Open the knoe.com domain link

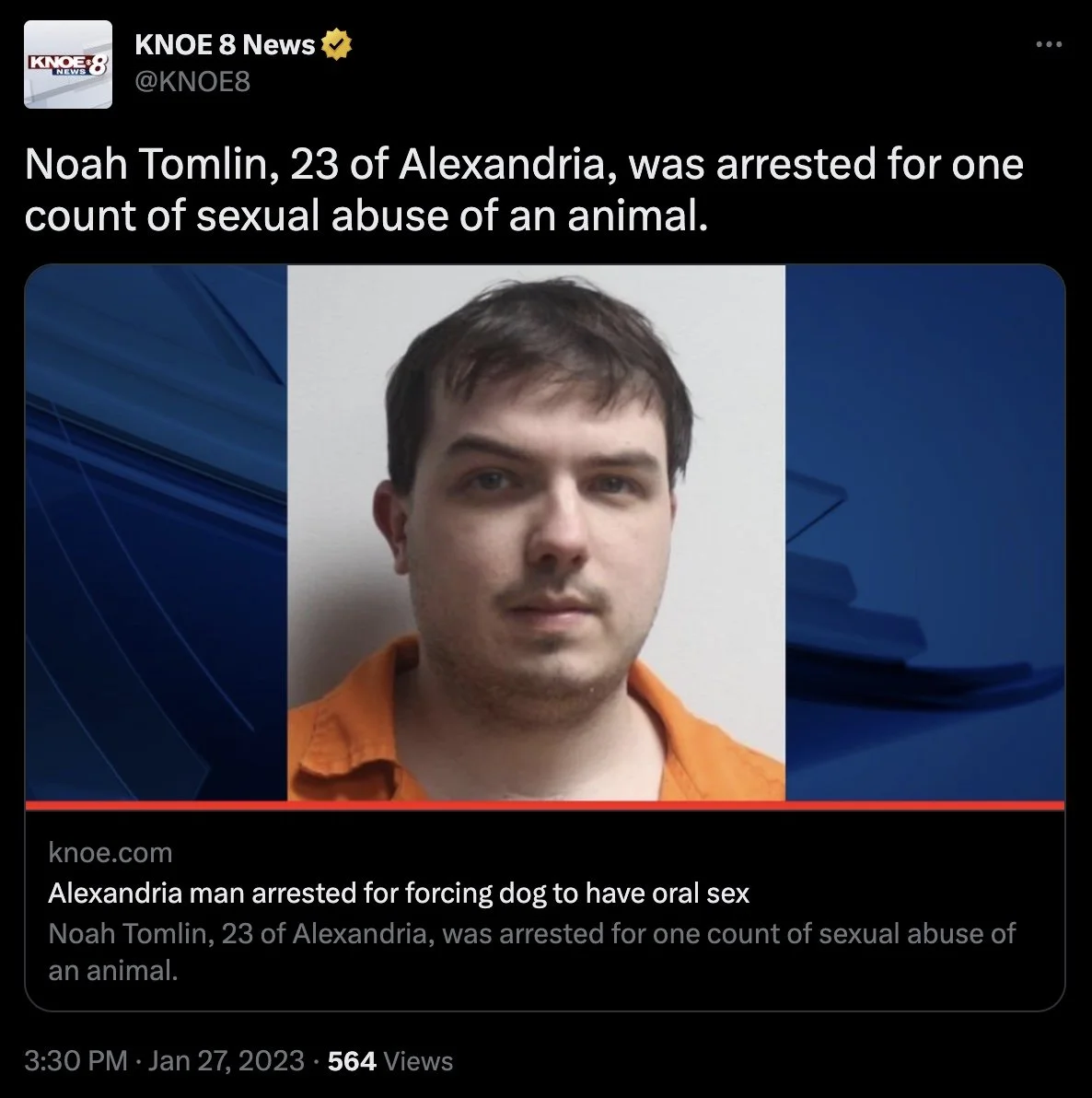pos(110,853)
